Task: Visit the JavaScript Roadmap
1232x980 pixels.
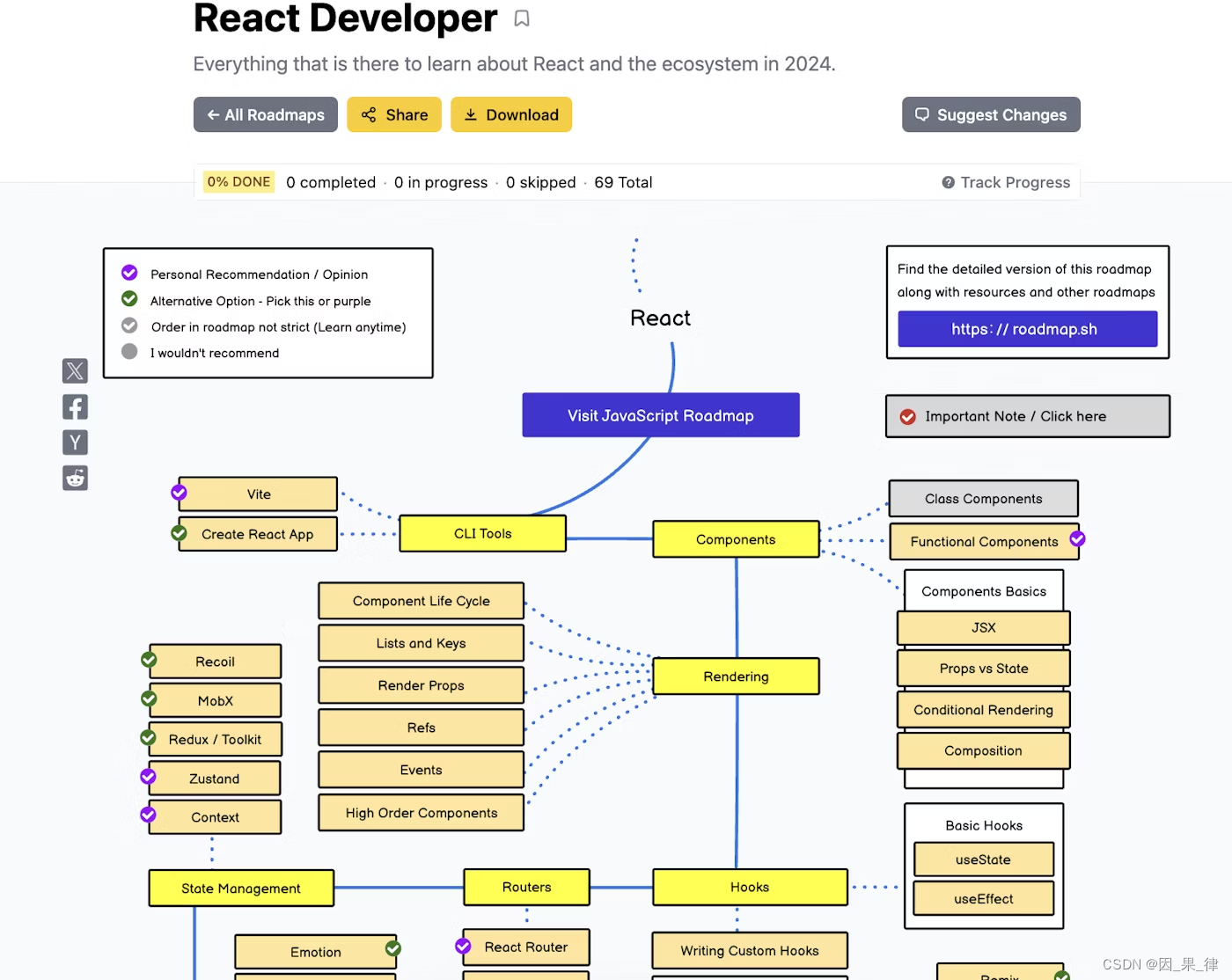Action: (660, 415)
